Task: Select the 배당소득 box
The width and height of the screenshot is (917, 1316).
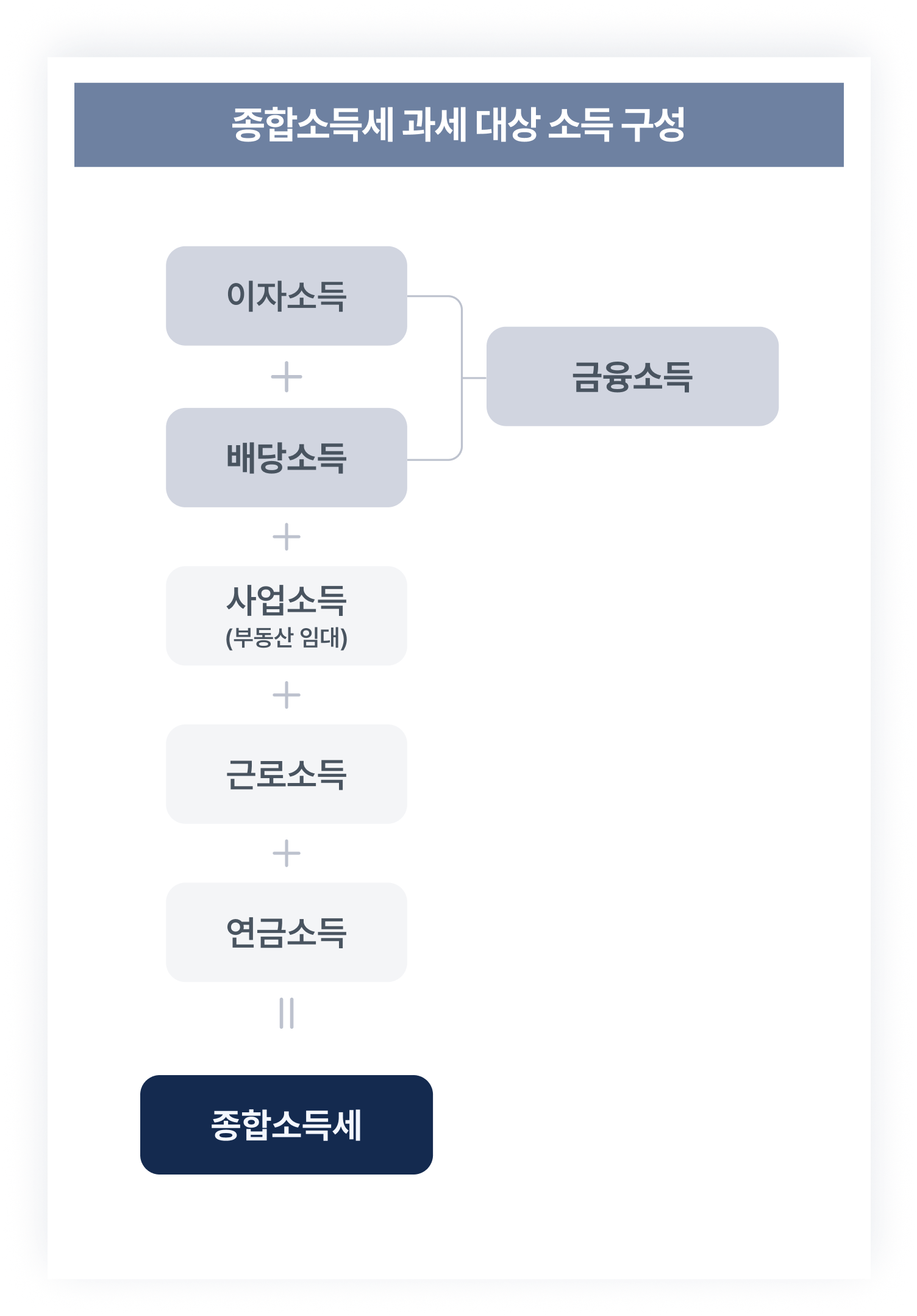Action: click(286, 457)
